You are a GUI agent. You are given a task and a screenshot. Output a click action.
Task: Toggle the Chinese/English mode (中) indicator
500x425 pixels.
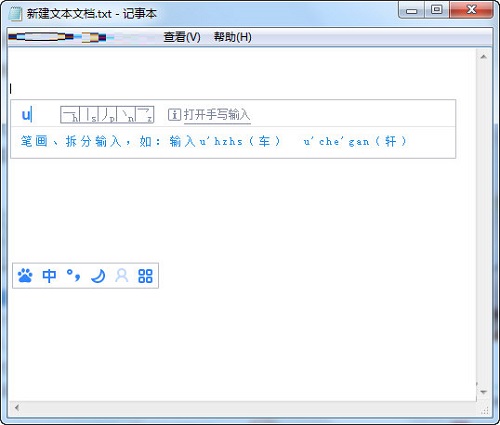click(49, 276)
